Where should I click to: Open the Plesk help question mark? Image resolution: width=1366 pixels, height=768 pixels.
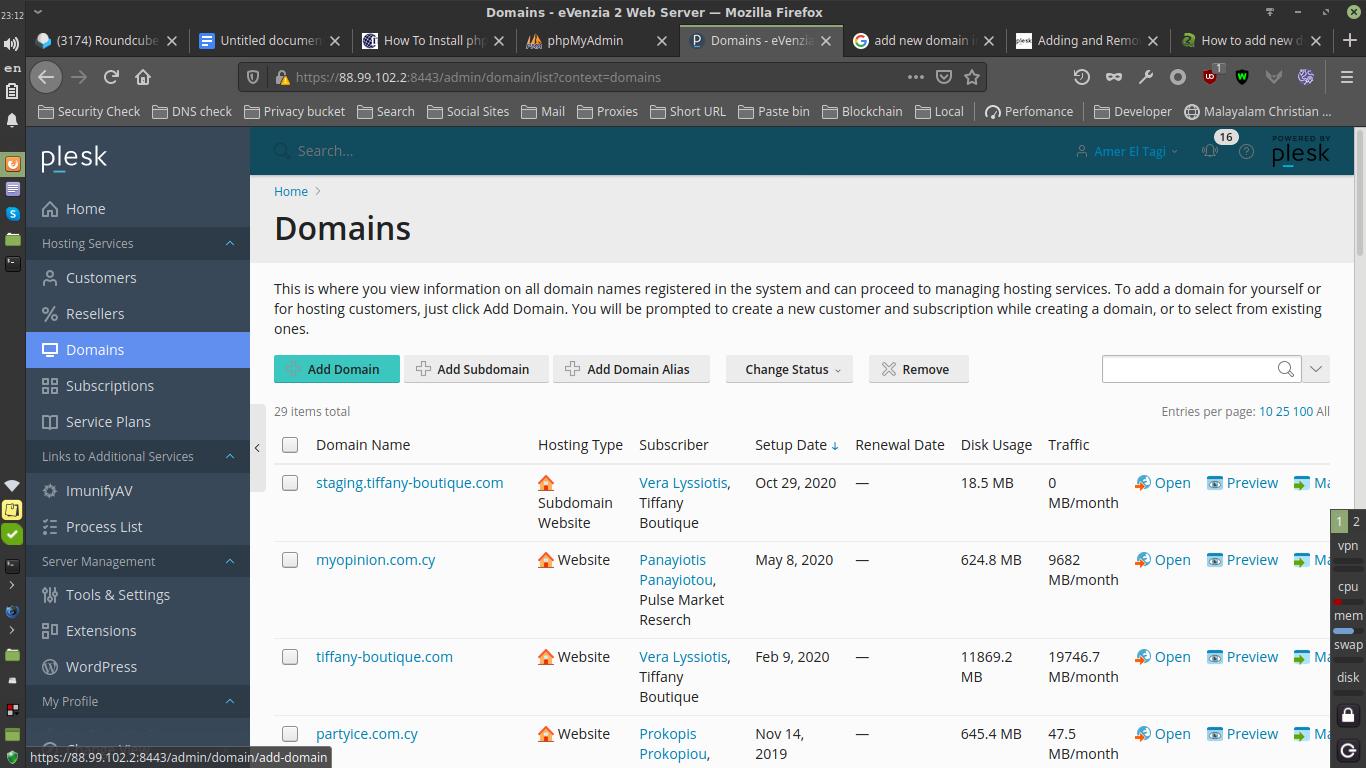[x=1246, y=152]
